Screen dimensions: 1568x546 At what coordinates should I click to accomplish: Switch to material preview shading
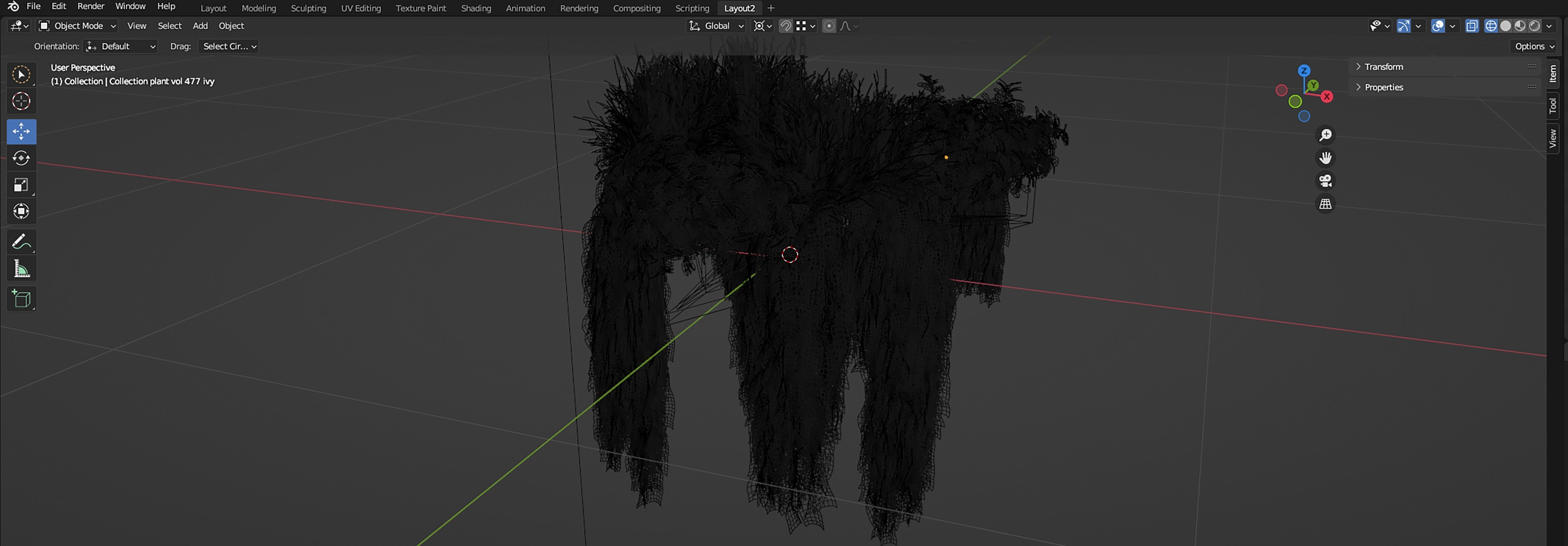pyautogui.click(x=1520, y=26)
